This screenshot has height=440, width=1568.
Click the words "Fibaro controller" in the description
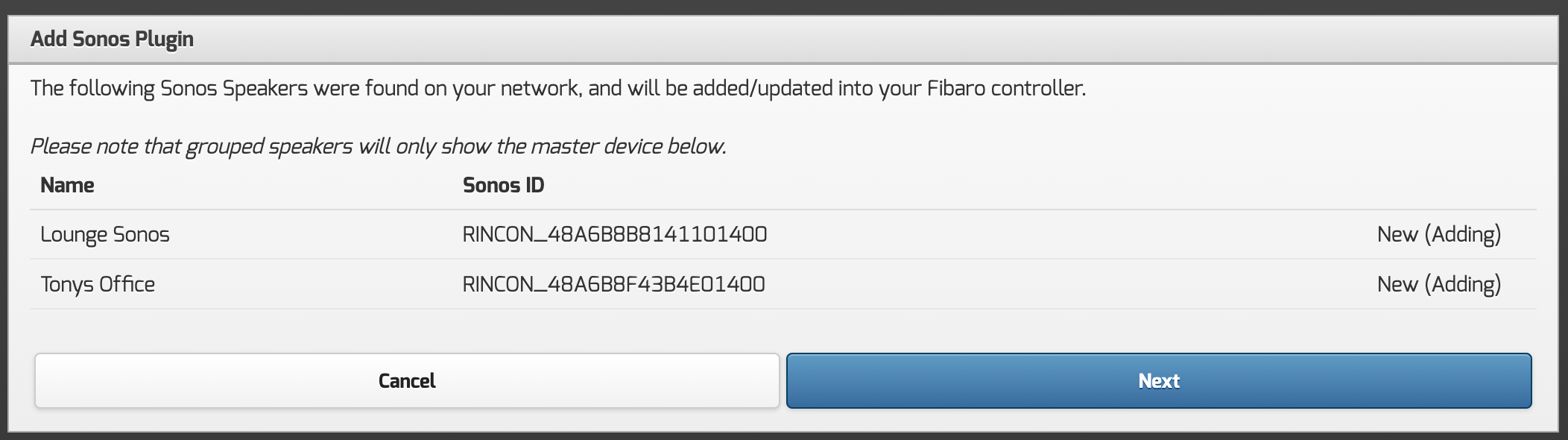pyautogui.click(x=1005, y=89)
